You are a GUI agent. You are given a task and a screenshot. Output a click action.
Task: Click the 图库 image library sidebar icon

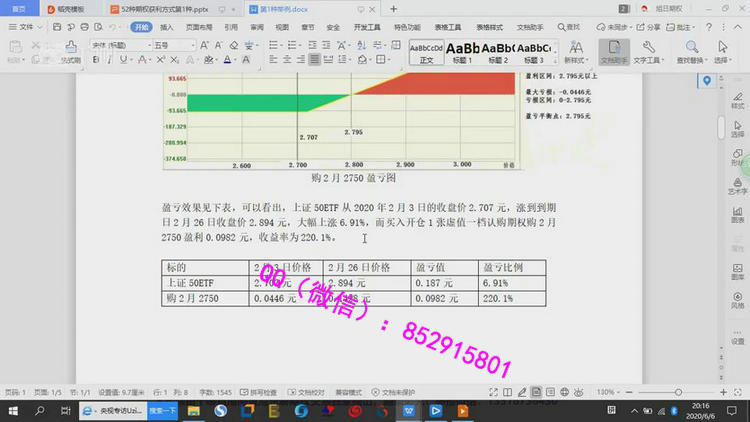click(737, 243)
